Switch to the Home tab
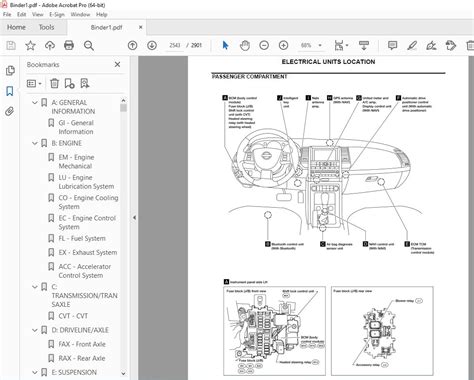Screen dimensions: 474x380 click(16, 27)
